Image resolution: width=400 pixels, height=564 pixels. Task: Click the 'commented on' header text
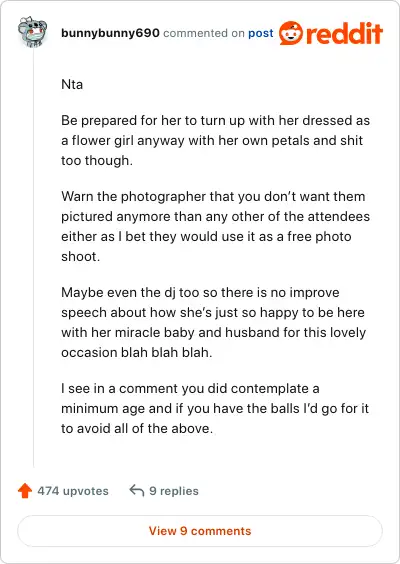tap(204, 33)
